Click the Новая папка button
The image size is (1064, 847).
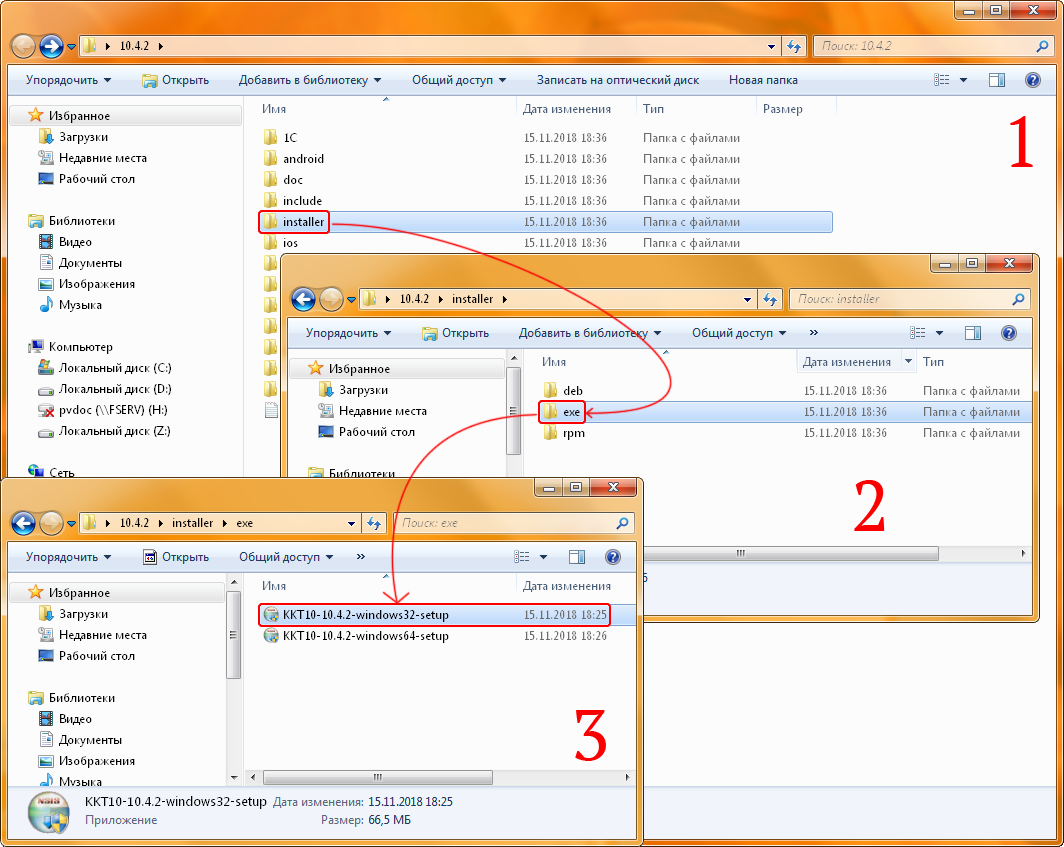(763, 80)
